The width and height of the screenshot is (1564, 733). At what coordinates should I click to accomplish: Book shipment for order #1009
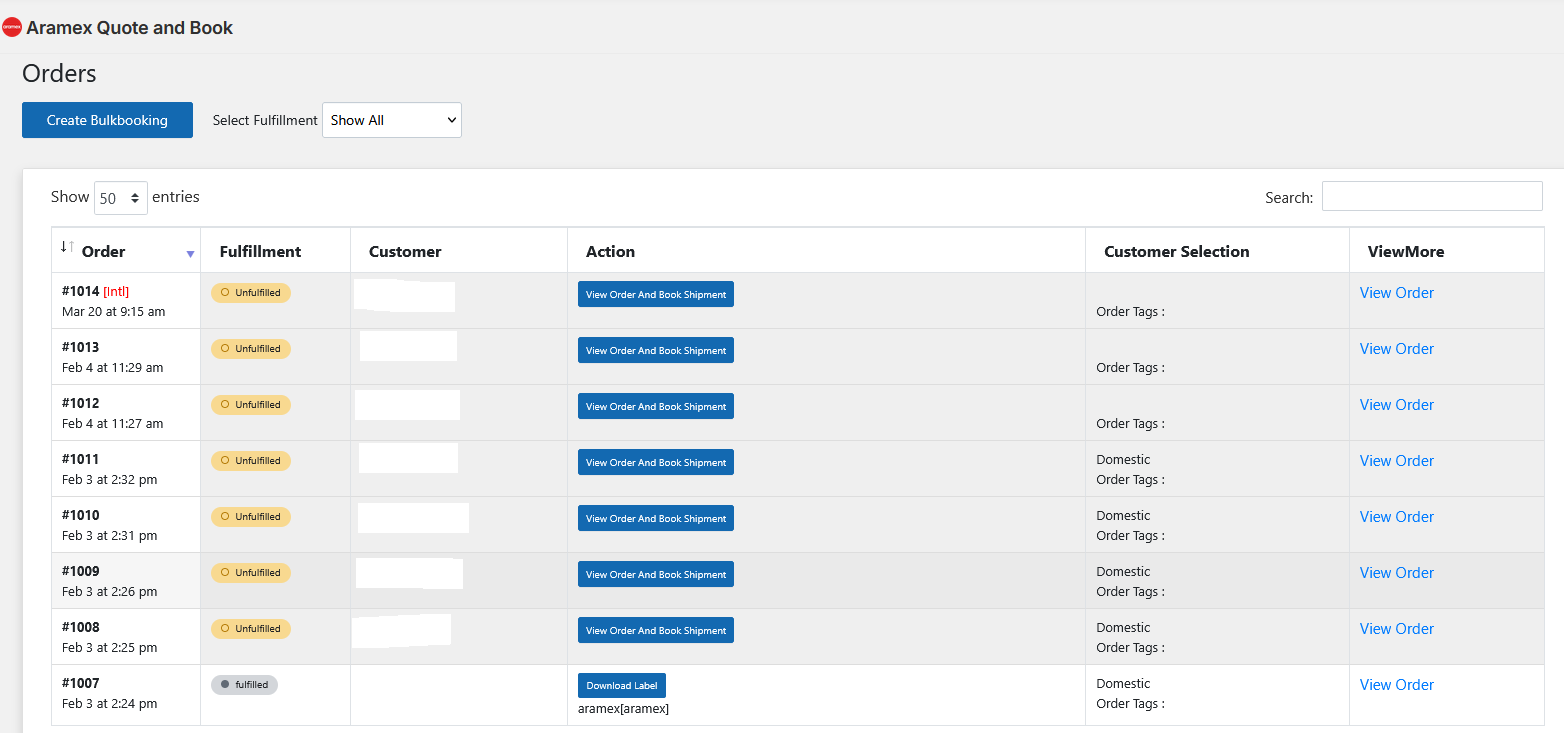click(656, 574)
